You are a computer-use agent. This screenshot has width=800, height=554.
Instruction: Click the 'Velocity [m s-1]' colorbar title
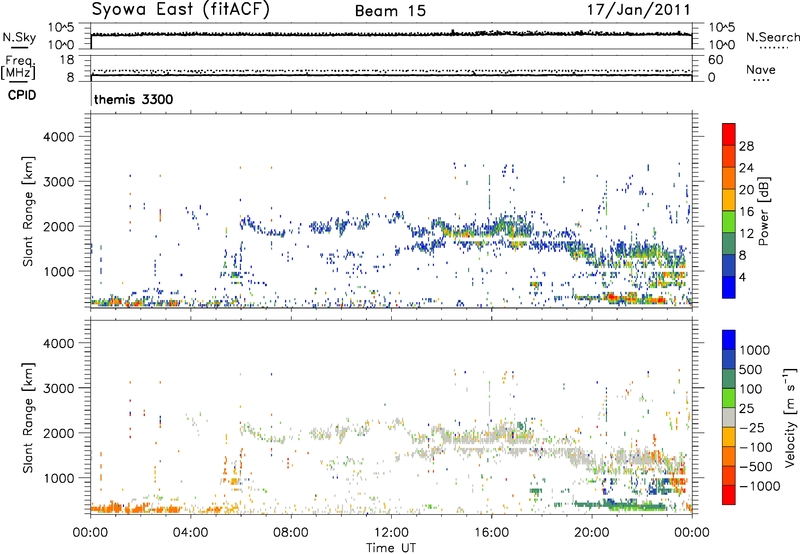click(x=790, y=417)
